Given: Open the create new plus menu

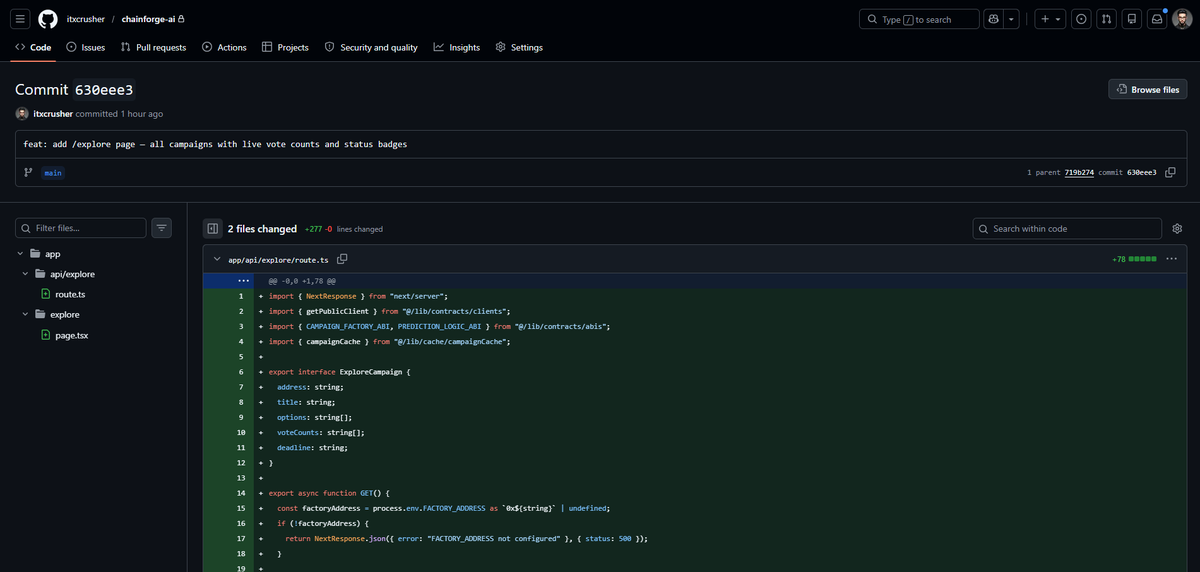Looking at the screenshot, I should tap(1049, 19).
